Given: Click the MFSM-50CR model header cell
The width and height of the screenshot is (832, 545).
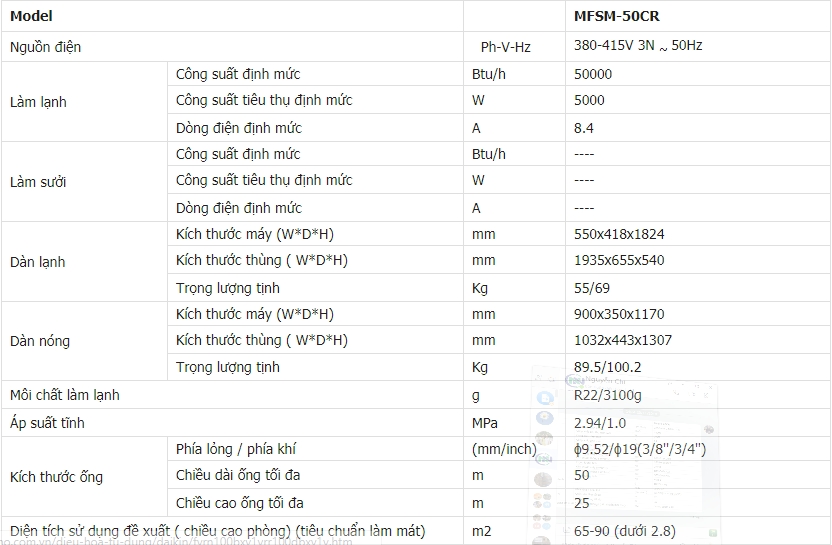Looking at the screenshot, I should click(x=616, y=16).
